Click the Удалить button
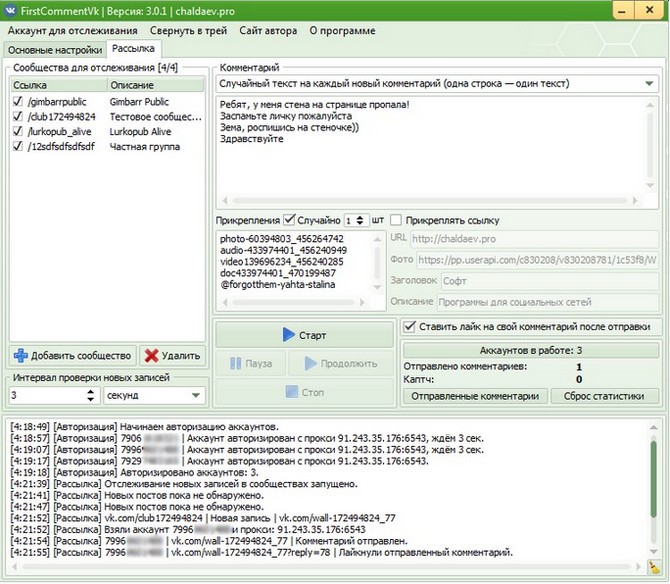Image resolution: width=670 pixels, height=584 pixels. tap(173, 355)
